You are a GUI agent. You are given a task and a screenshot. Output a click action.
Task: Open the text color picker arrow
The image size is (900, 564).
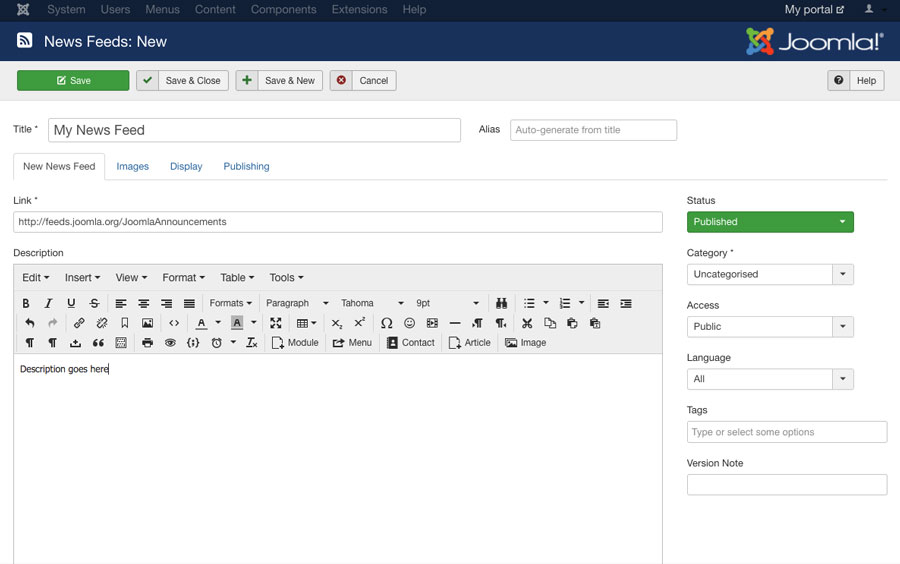218,323
